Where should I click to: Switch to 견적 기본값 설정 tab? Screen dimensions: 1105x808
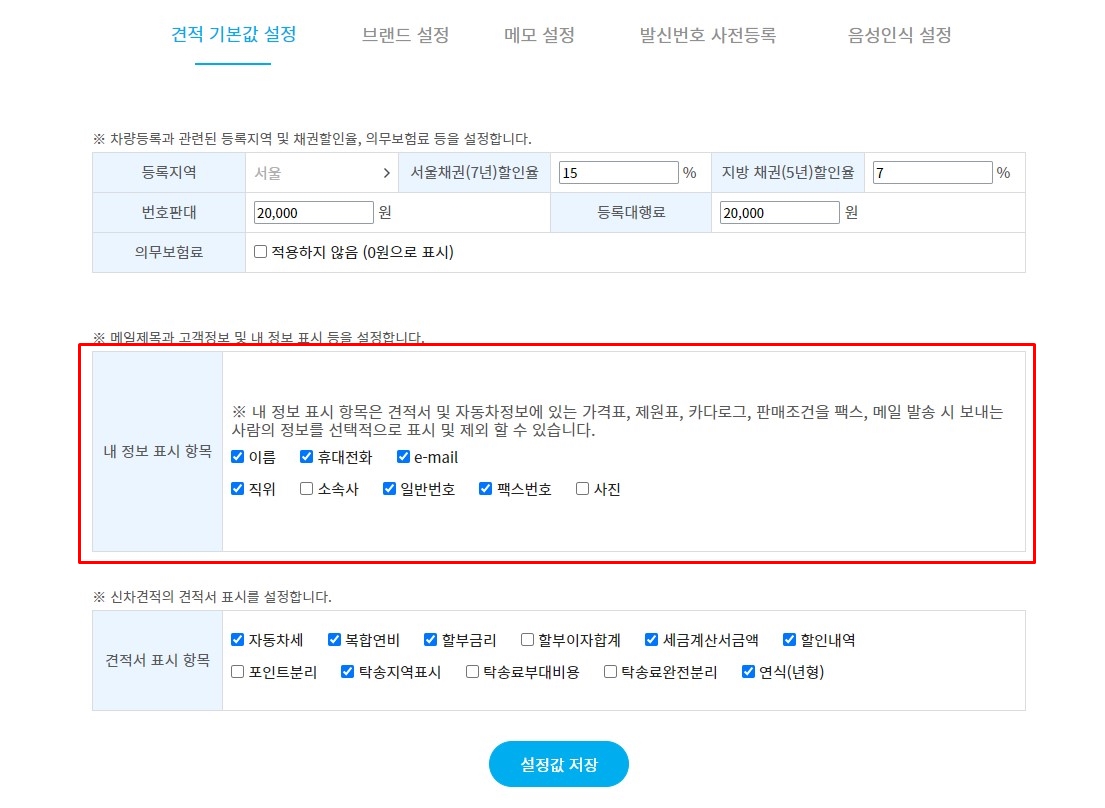(x=233, y=34)
